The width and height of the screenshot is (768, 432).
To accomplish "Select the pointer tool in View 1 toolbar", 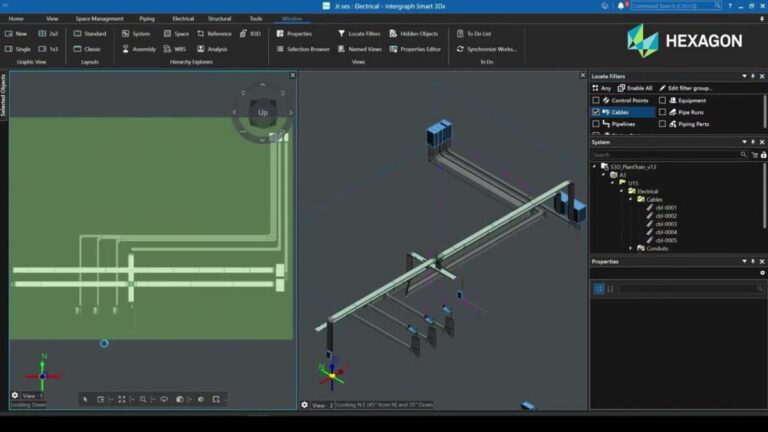I will (x=85, y=400).
